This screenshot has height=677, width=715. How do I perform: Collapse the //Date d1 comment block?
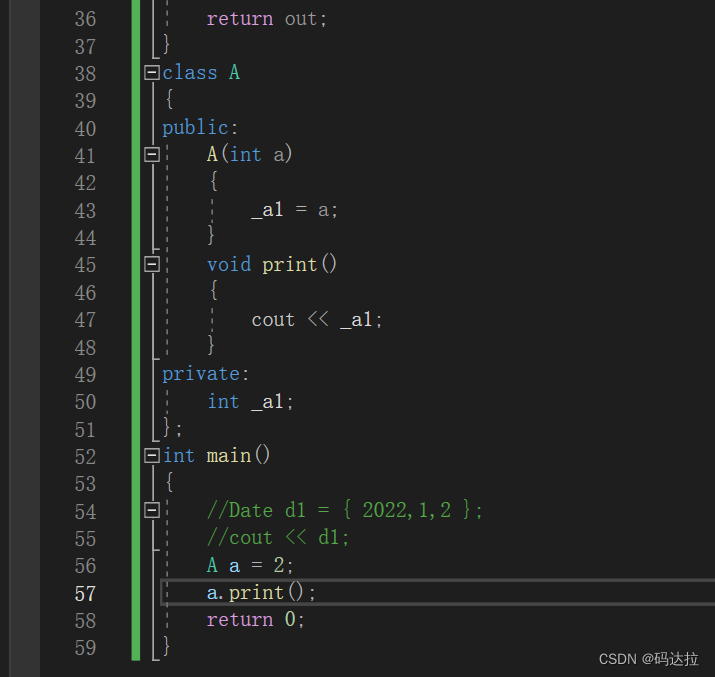(152, 510)
